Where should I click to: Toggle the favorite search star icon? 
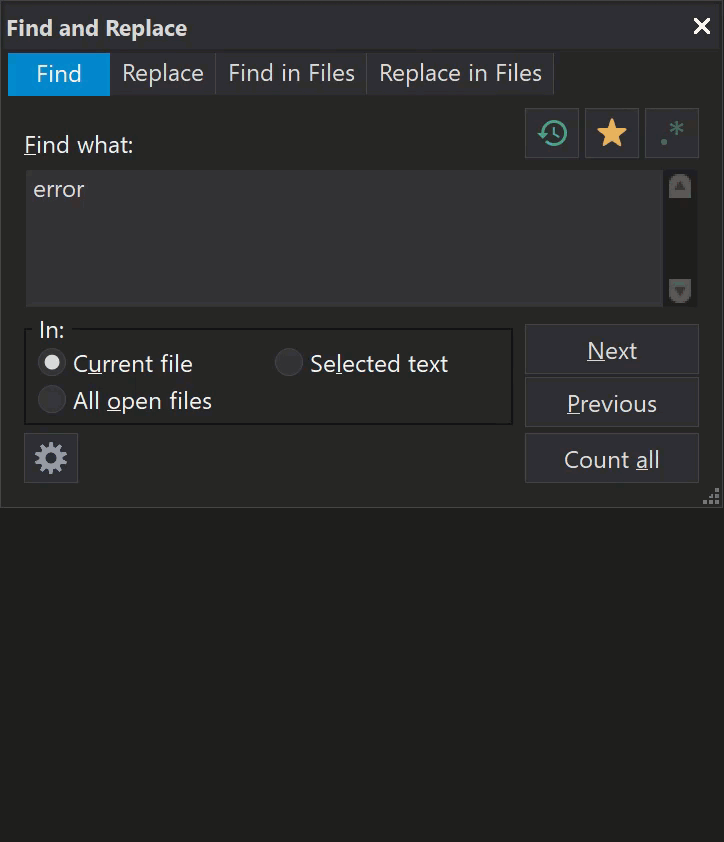click(611, 133)
